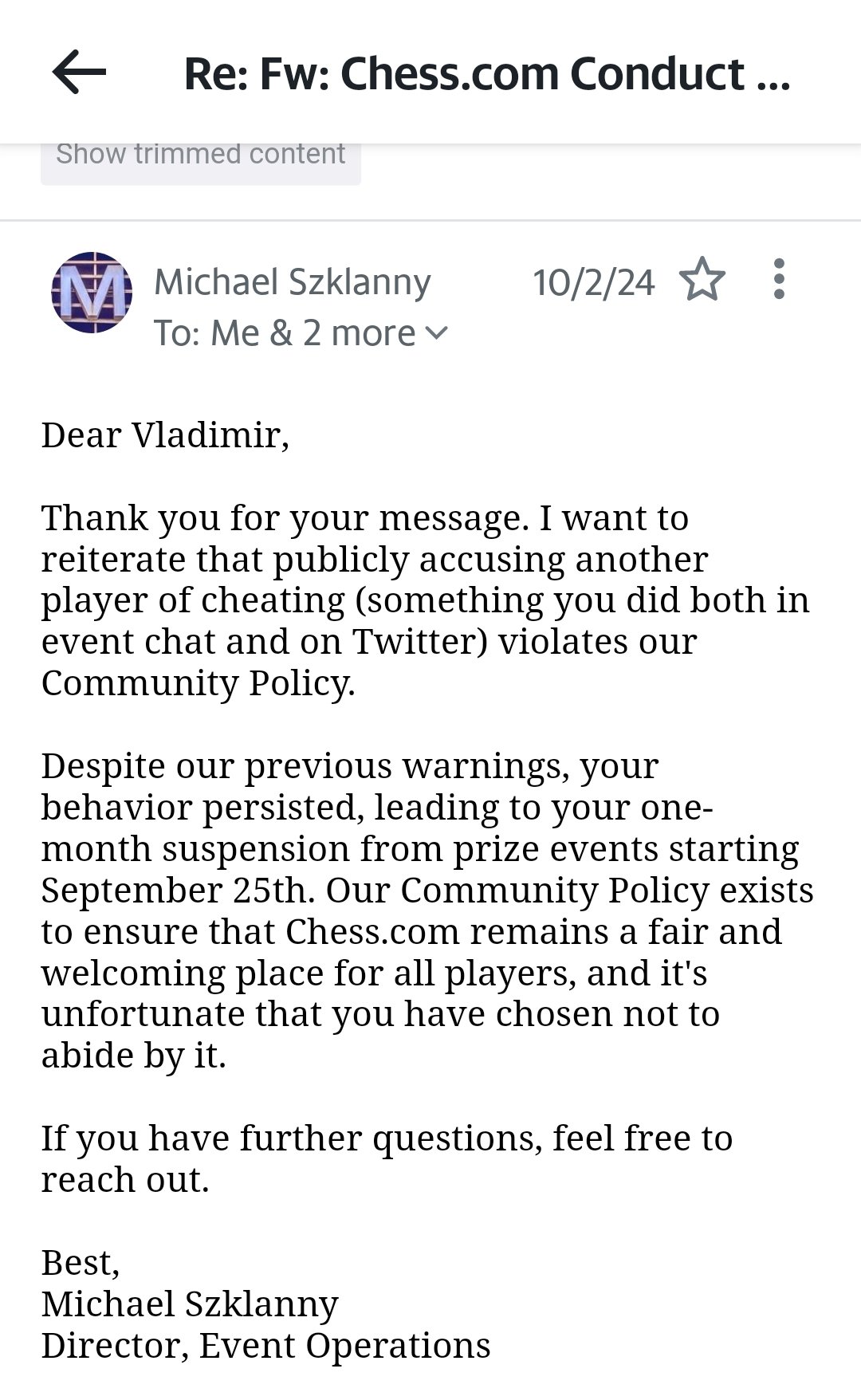Tap the "Director, Event Operations" signature line
The width and height of the screenshot is (861, 1400).
[265, 1346]
